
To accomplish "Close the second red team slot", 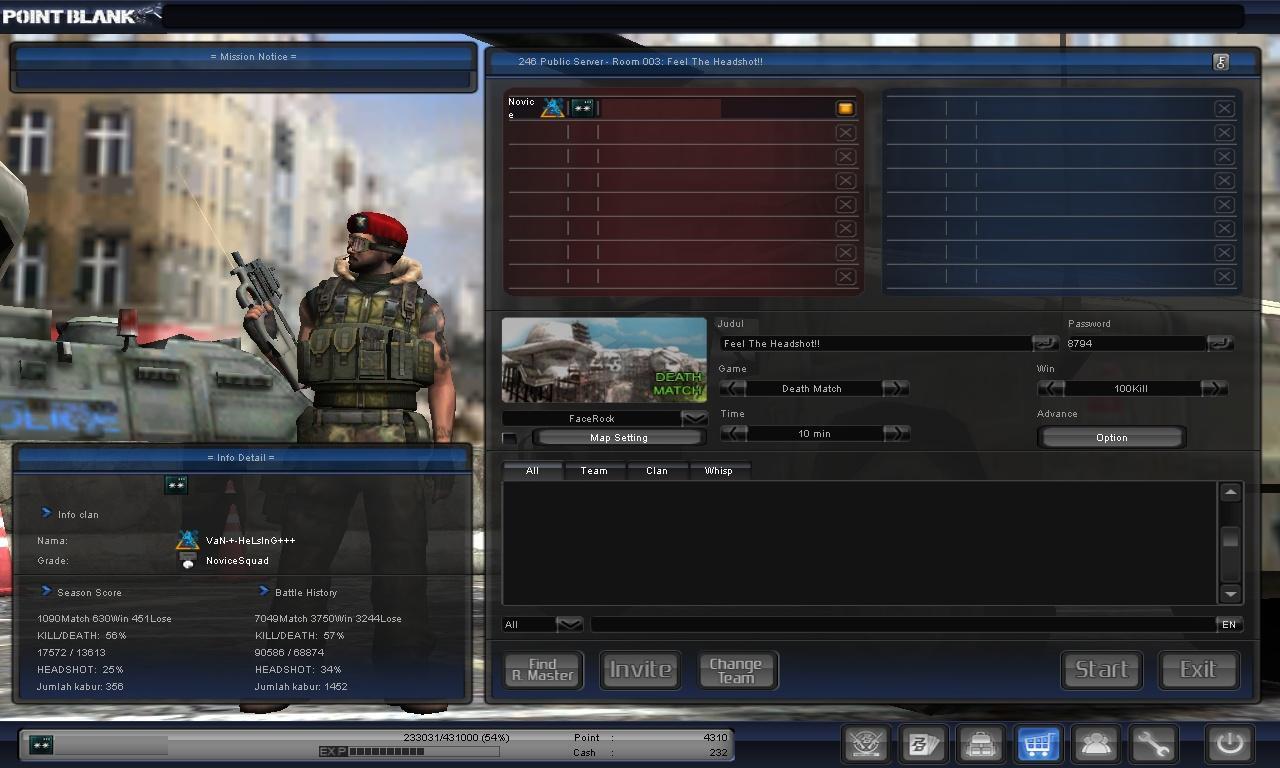I will [845, 132].
